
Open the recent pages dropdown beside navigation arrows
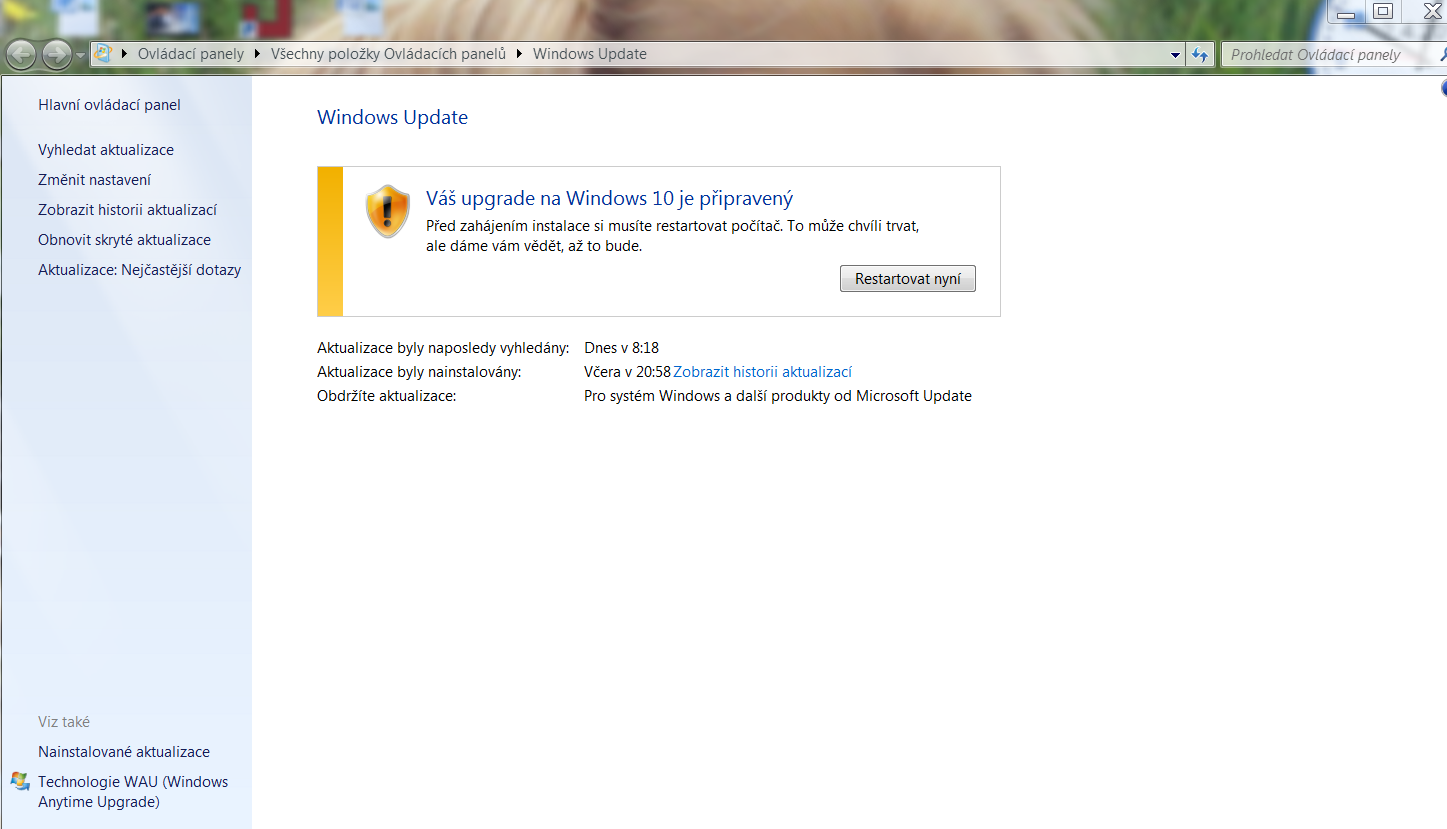click(x=80, y=55)
